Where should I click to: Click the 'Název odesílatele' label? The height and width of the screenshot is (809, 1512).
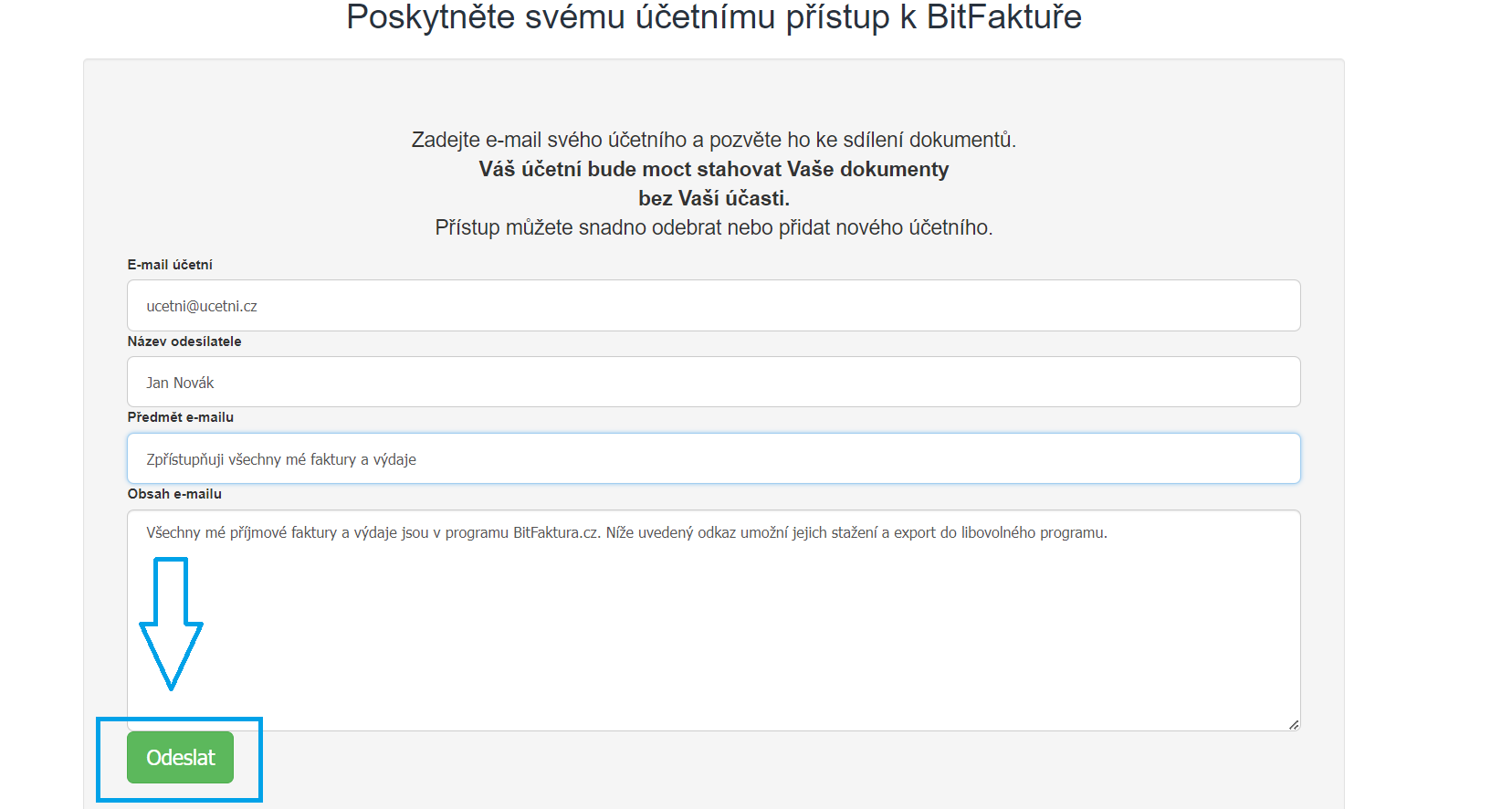[184, 341]
